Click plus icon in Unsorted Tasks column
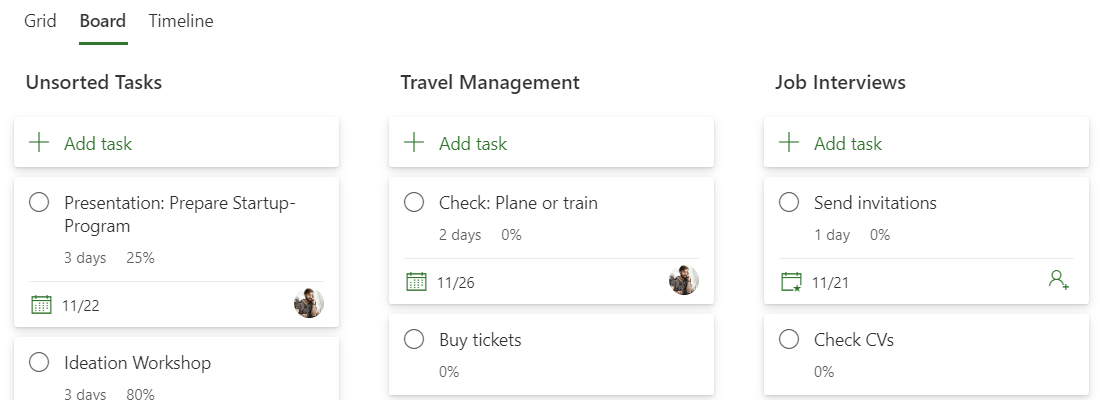1103x414 pixels. coord(39,143)
